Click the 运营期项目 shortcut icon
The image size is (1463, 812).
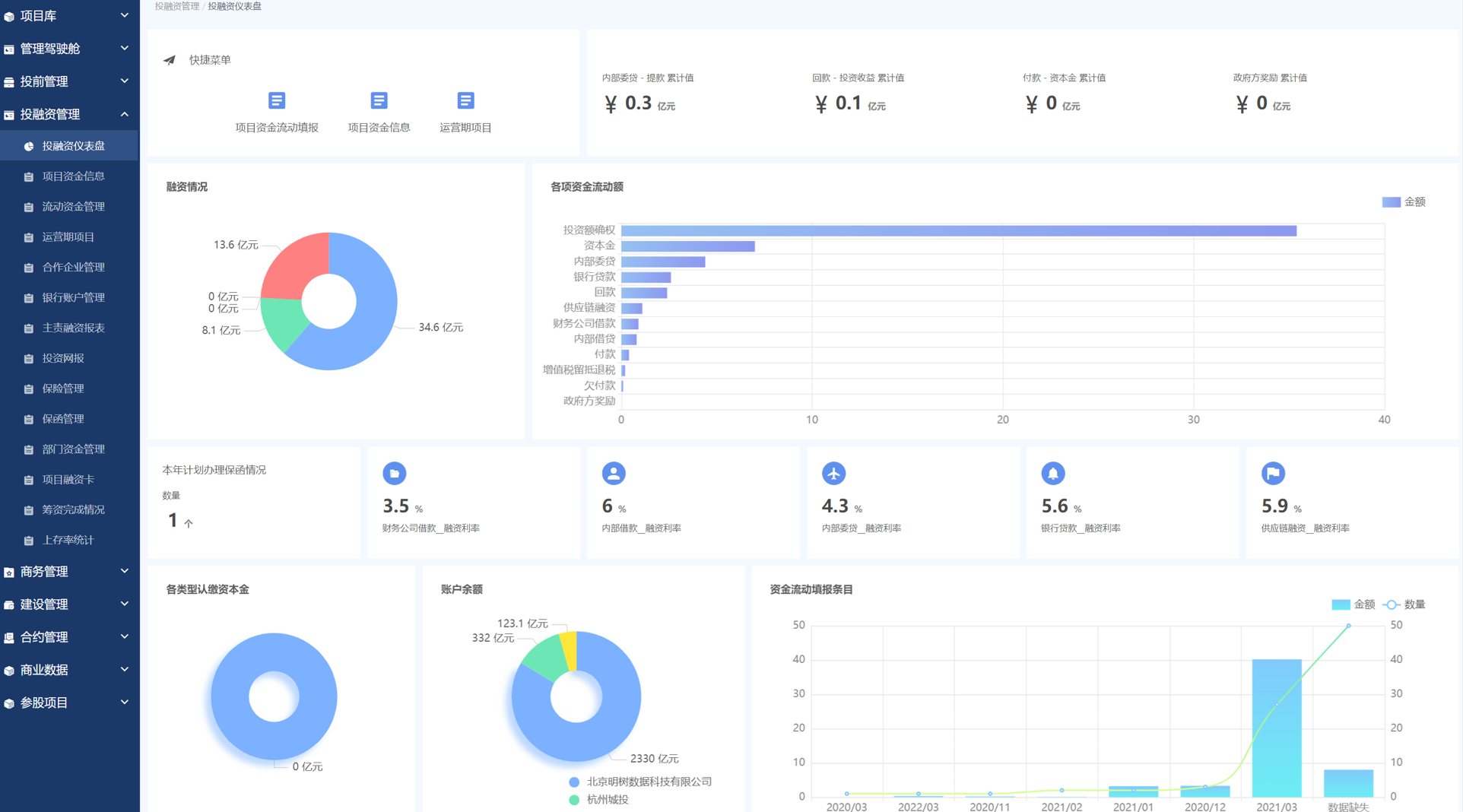click(x=465, y=100)
